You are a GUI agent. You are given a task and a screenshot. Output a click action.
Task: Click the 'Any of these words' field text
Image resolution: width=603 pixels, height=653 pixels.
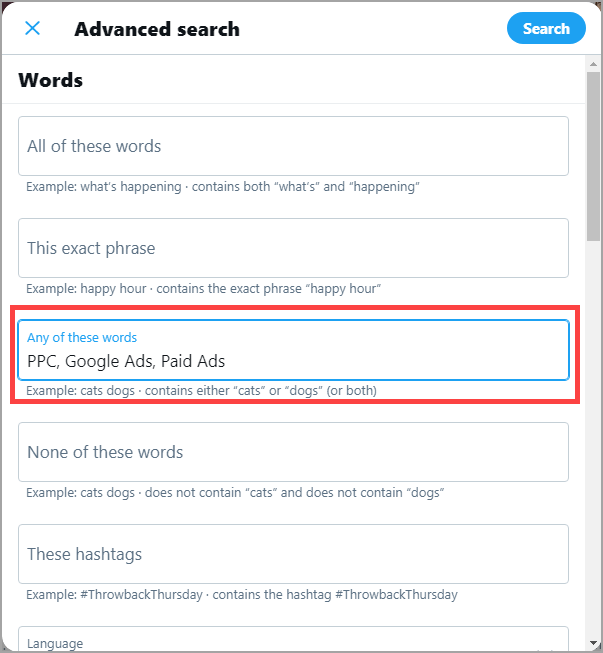coord(126,362)
